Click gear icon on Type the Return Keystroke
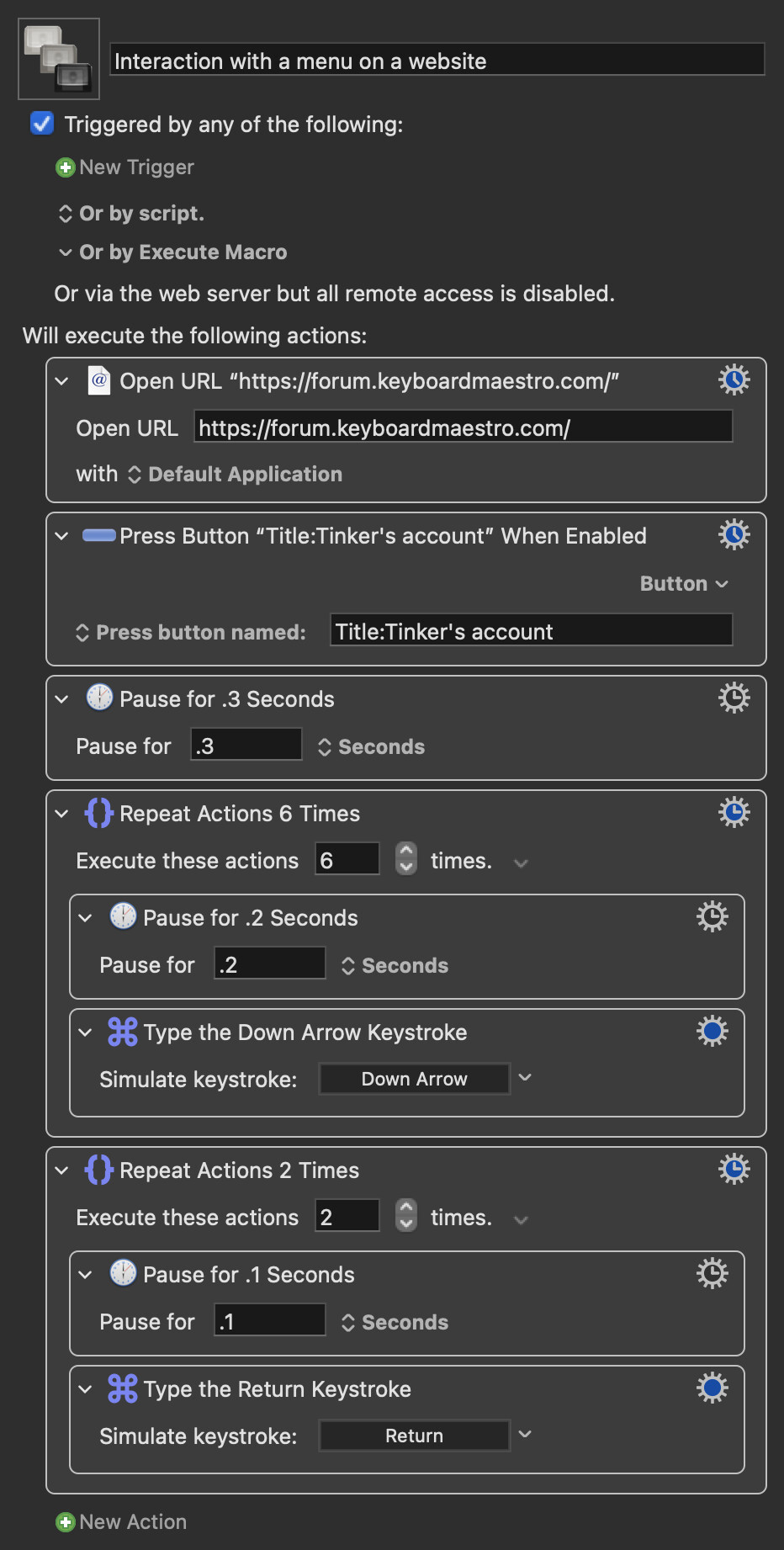 (x=712, y=1388)
